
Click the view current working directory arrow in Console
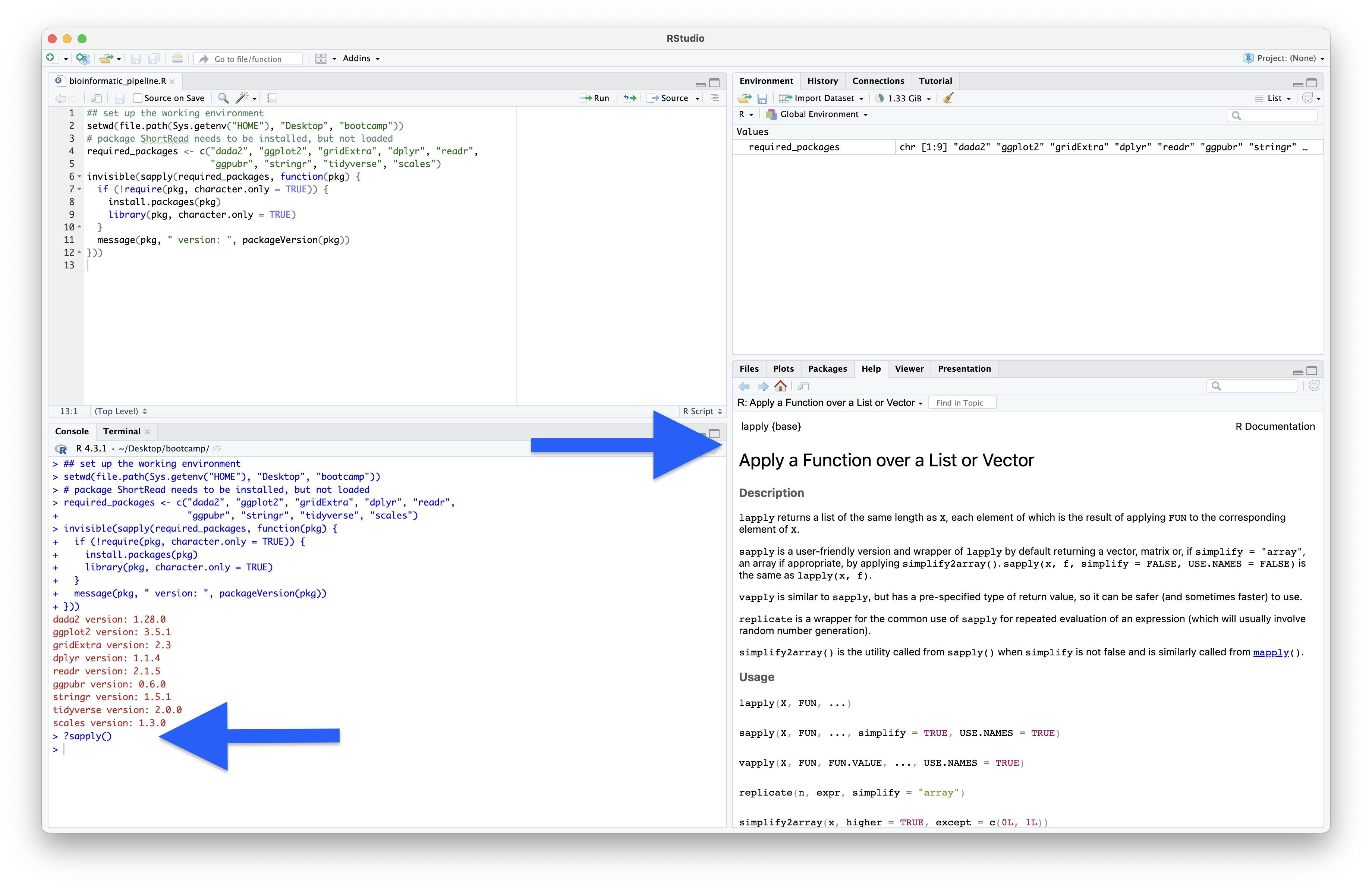click(x=217, y=448)
